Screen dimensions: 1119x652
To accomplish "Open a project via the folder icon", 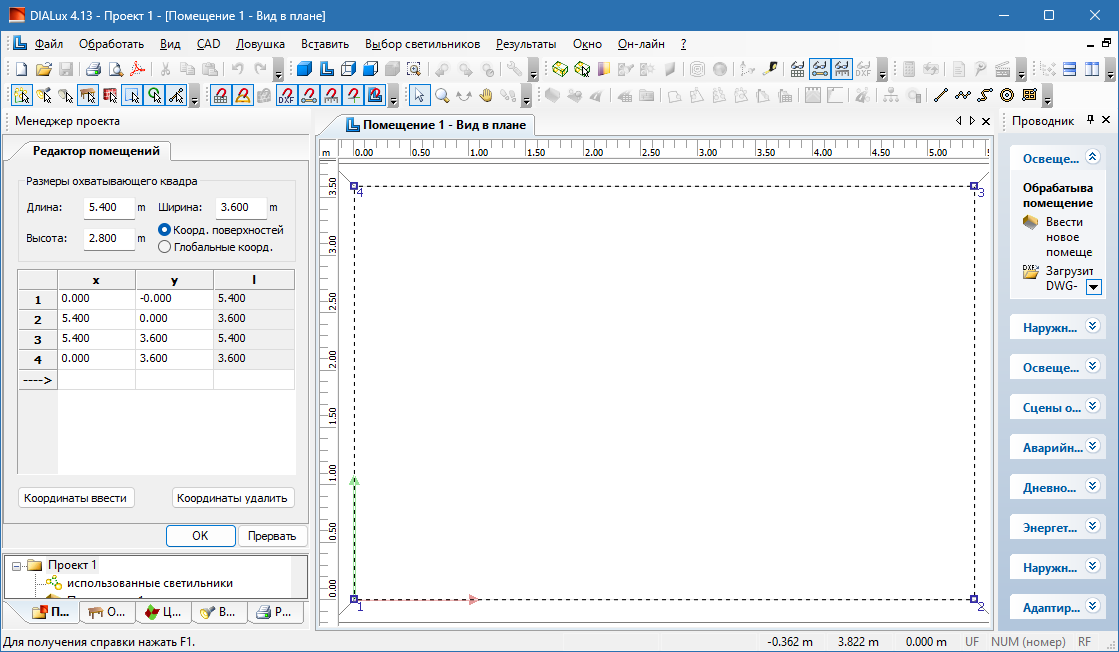I will click(44, 69).
